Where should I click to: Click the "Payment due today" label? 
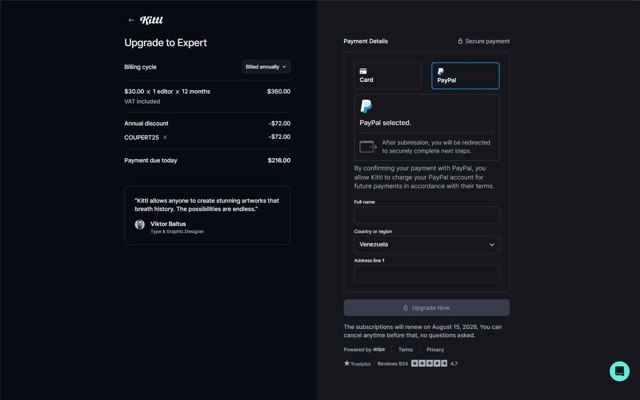[x=151, y=161]
